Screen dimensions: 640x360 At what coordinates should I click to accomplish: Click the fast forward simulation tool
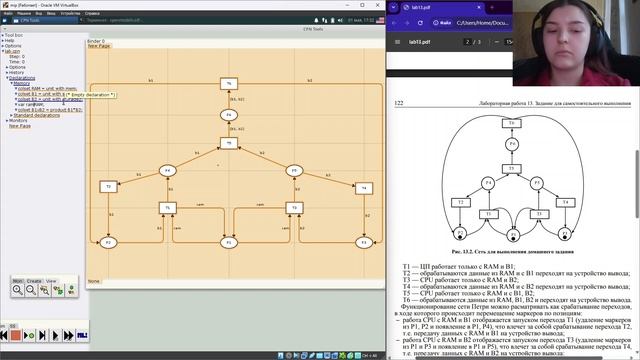(69, 336)
